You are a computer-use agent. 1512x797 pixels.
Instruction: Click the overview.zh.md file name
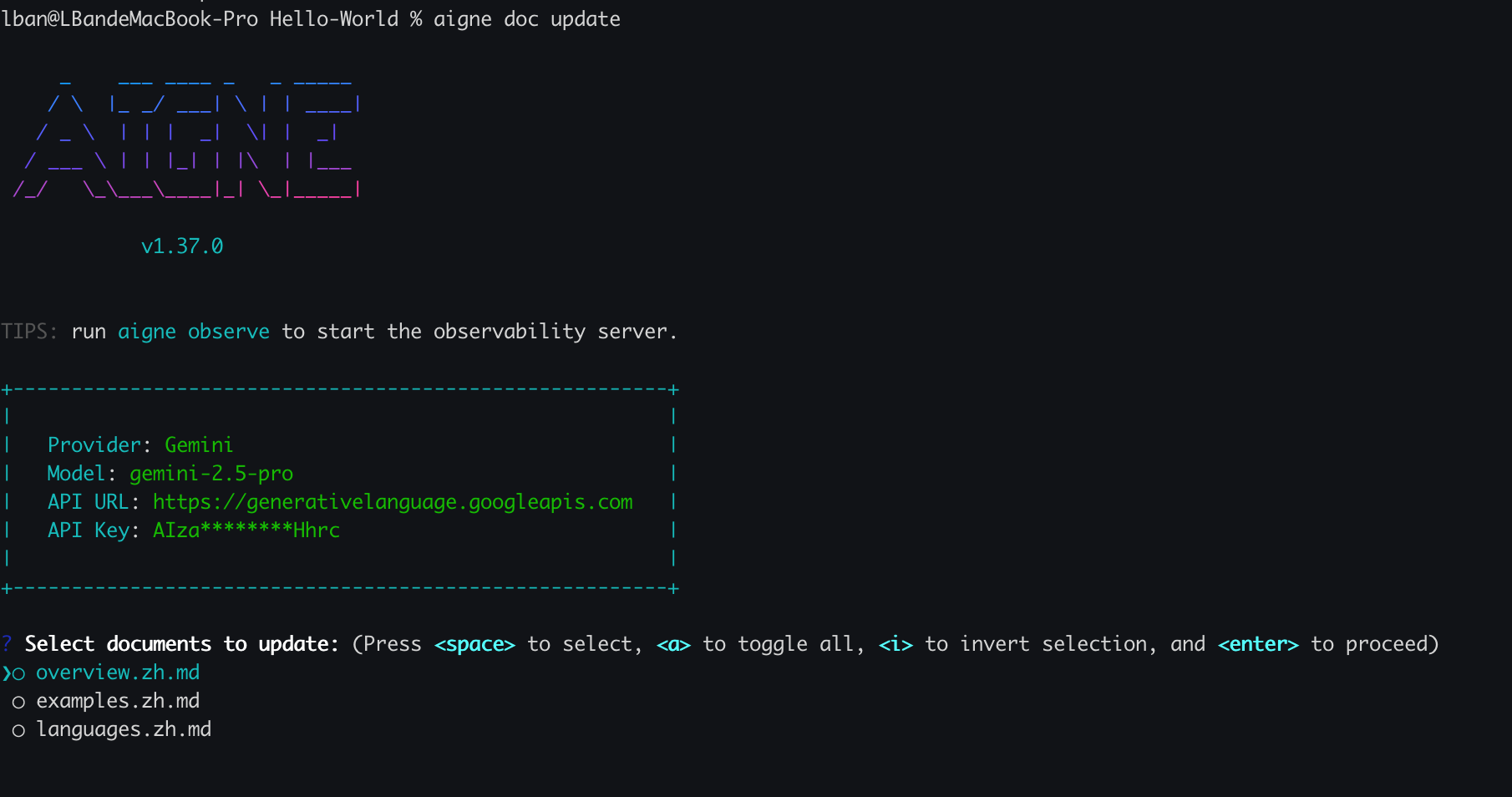tap(118, 673)
